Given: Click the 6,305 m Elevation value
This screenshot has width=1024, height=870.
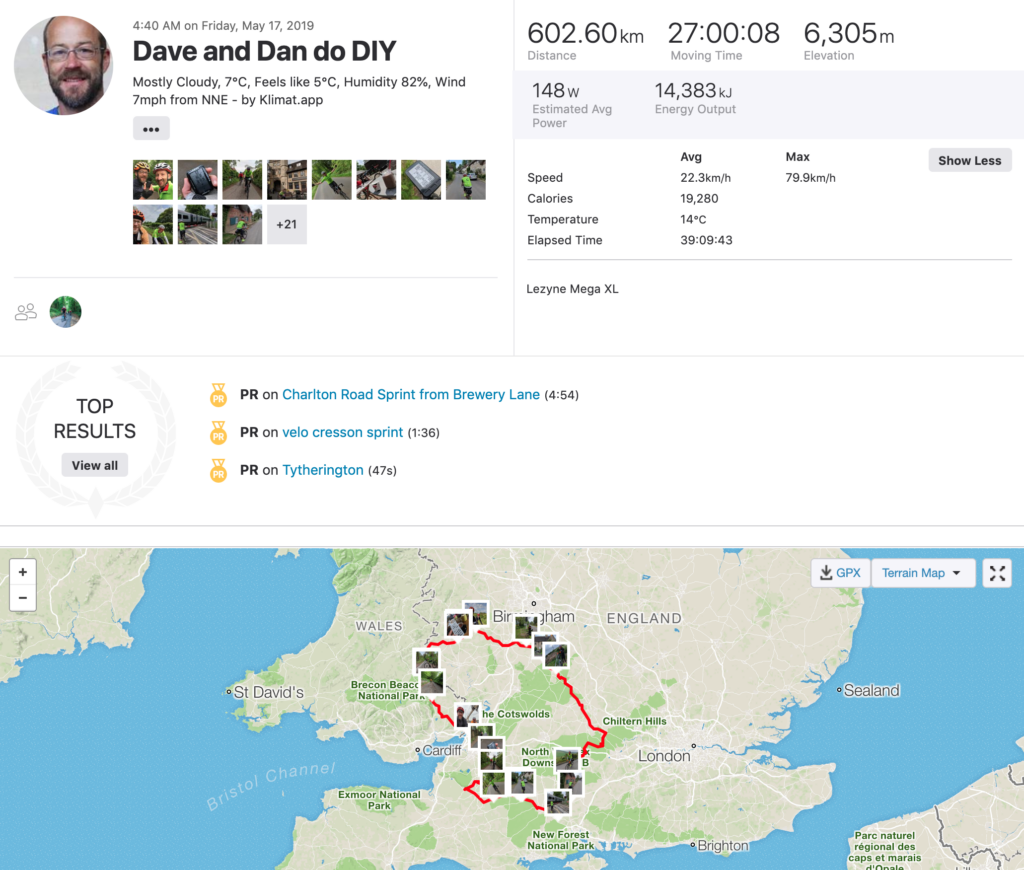Looking at the screenshot, I should (848, 33).
